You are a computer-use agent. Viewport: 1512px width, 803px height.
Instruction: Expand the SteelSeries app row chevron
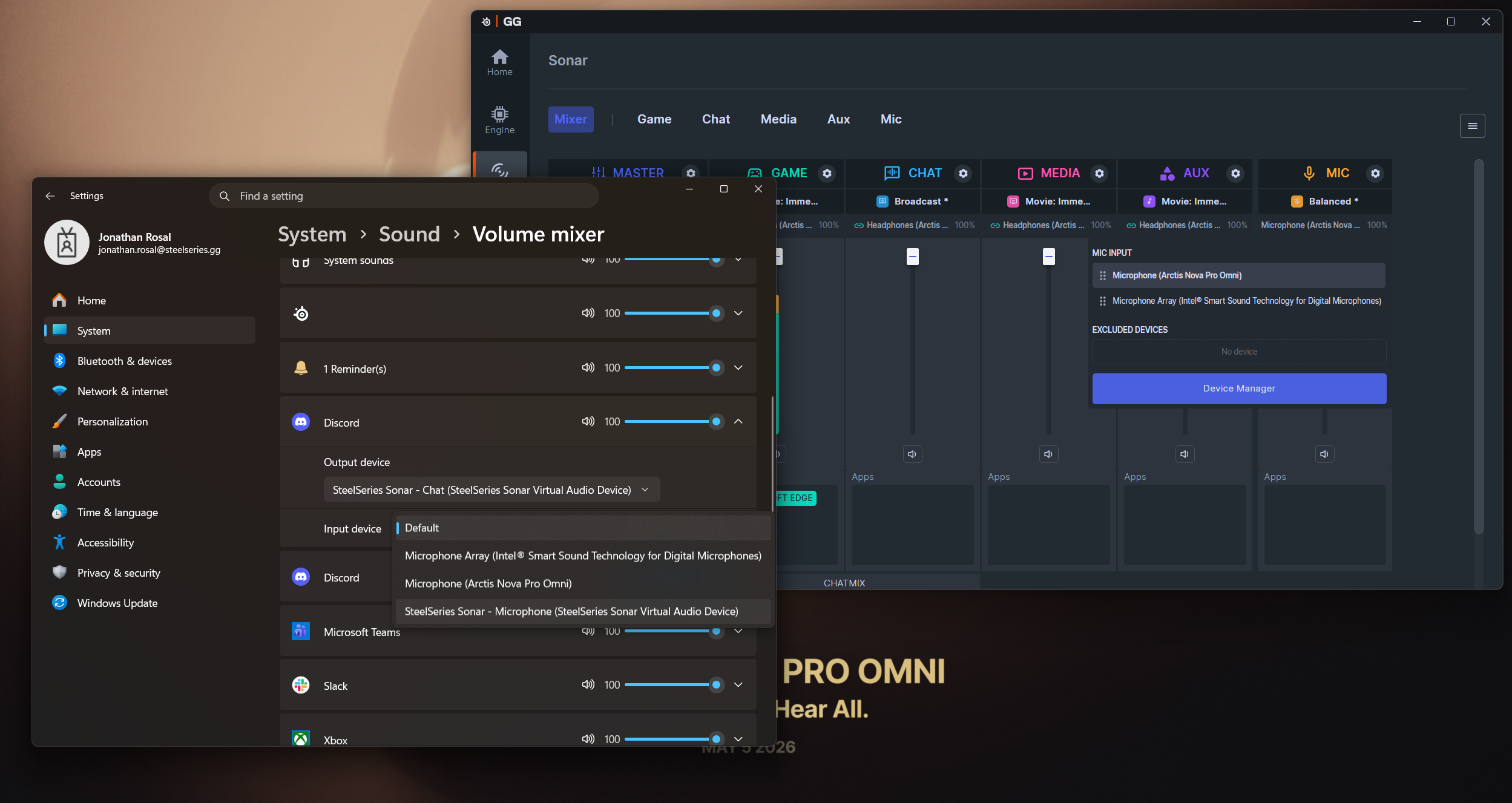pyautogui.click(x=738, y=313)
